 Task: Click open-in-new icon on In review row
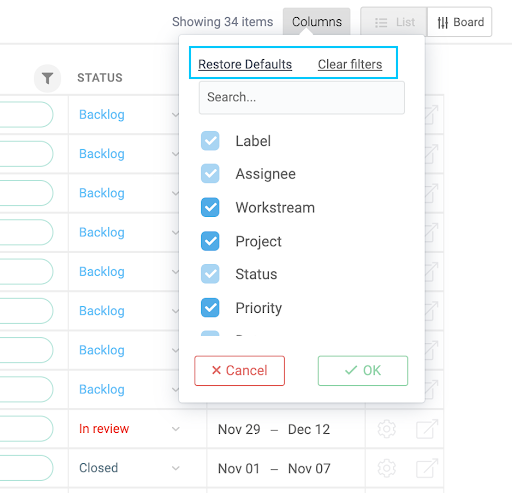tap(427, 429)
